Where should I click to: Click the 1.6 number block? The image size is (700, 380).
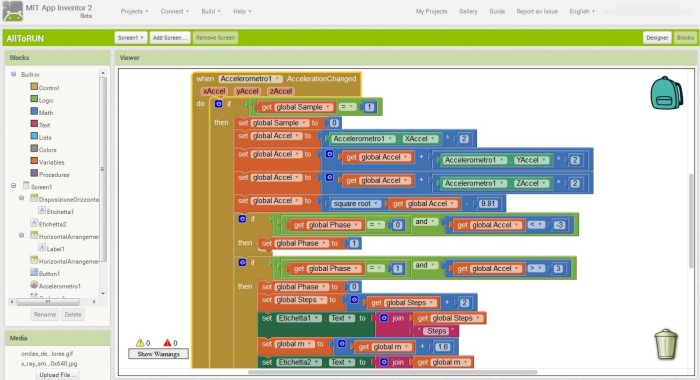[443, 347]
